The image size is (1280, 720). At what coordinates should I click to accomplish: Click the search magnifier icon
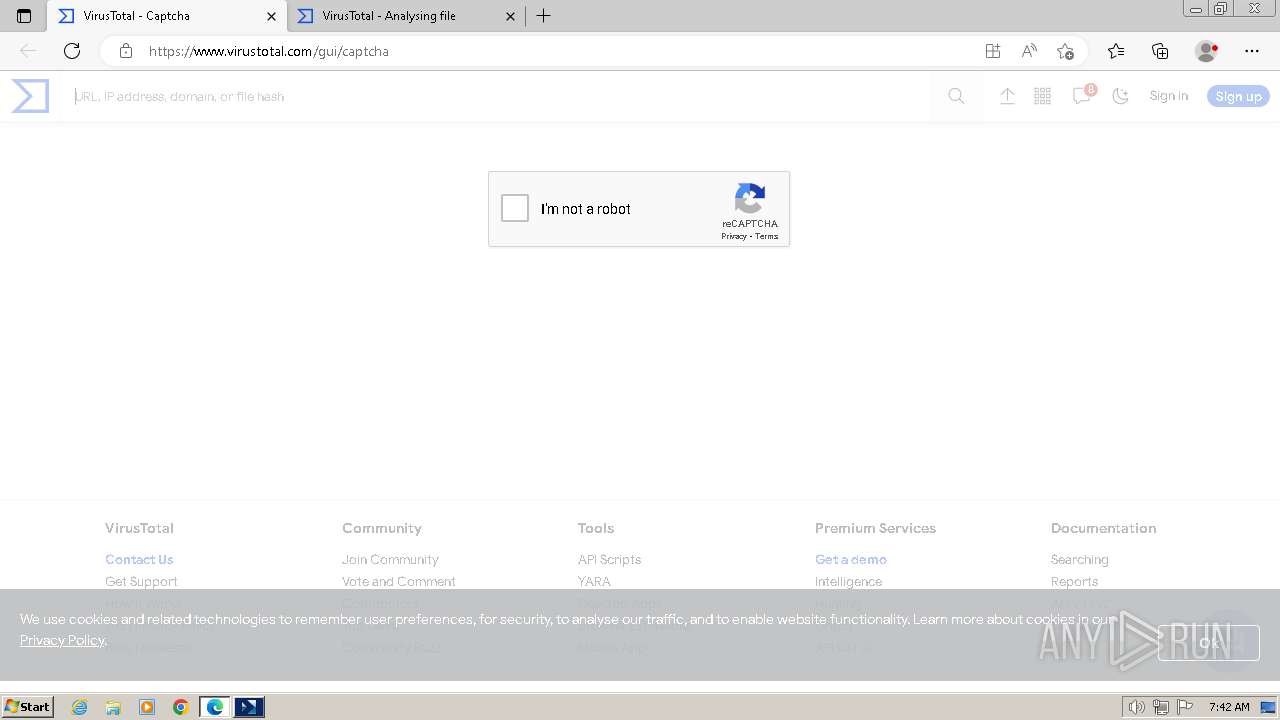click(x=956, y=96)
